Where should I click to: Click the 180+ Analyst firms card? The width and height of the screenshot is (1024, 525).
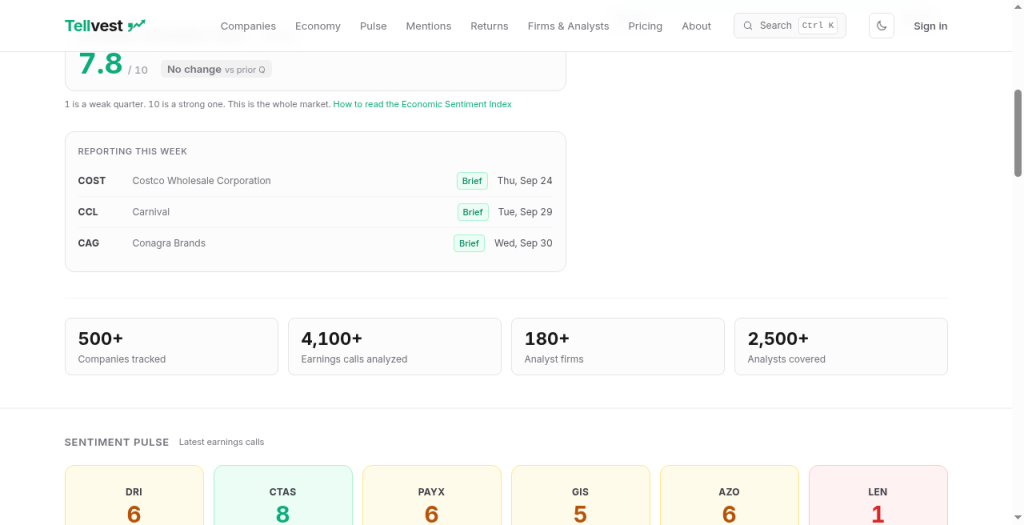pos(618,347)
